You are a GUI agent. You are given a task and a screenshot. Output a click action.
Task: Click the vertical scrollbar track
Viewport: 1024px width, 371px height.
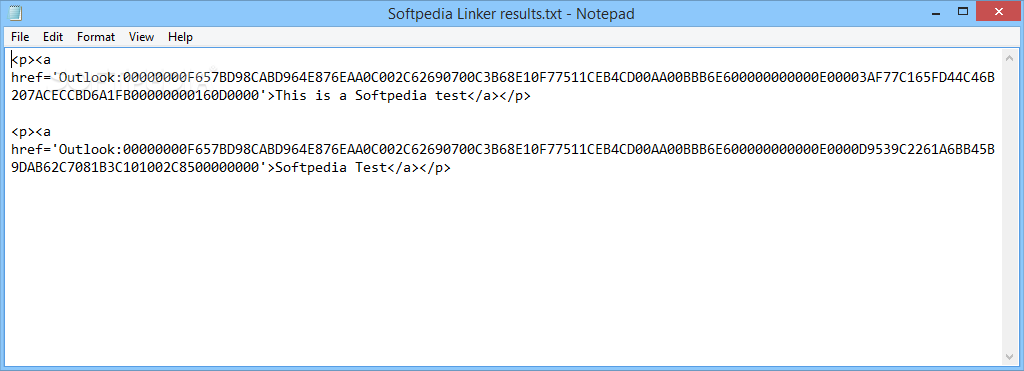pyautogui.click(x=1010, y=206)
